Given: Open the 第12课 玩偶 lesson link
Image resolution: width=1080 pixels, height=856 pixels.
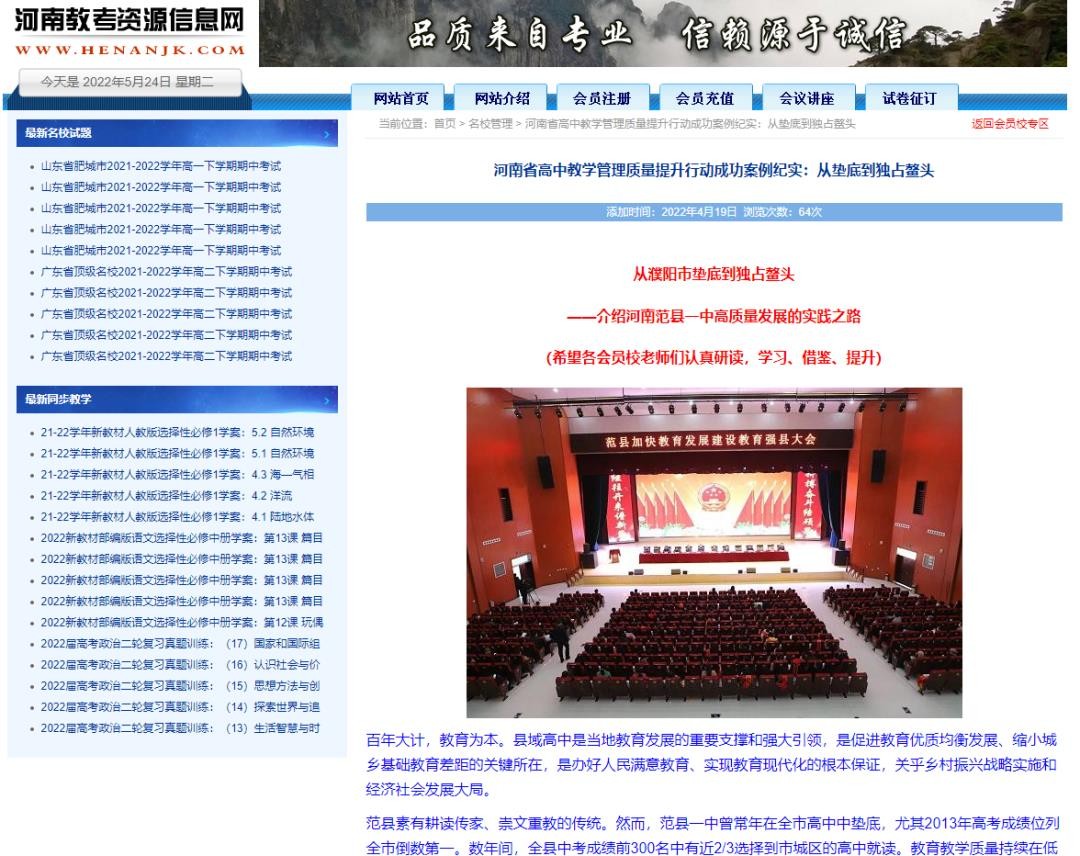Looking at the screenshot, I should tap(181, 622).
